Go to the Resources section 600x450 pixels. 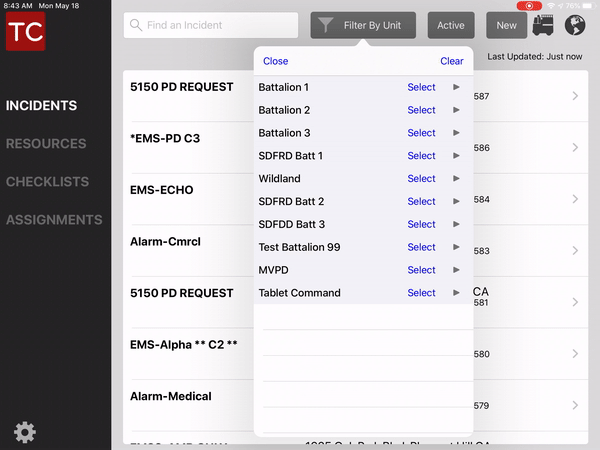point(46,143)
